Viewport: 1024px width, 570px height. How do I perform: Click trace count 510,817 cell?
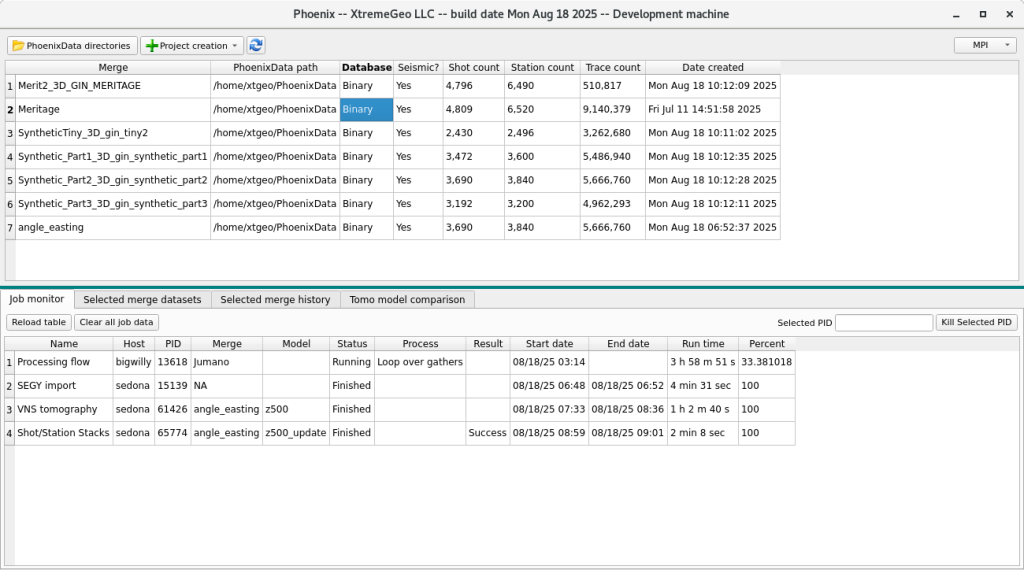tap(613, 86)
